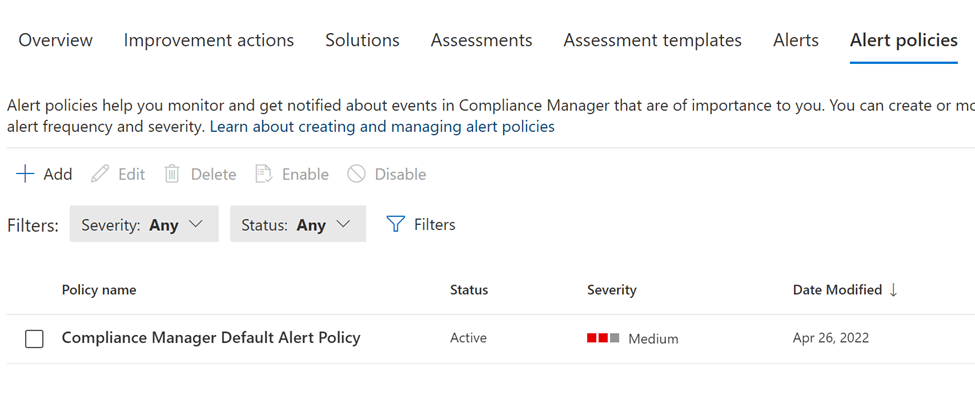Click the Disable label text
Image resolution: width=975 pixels, height=420 pixels.
coord(400,174)
